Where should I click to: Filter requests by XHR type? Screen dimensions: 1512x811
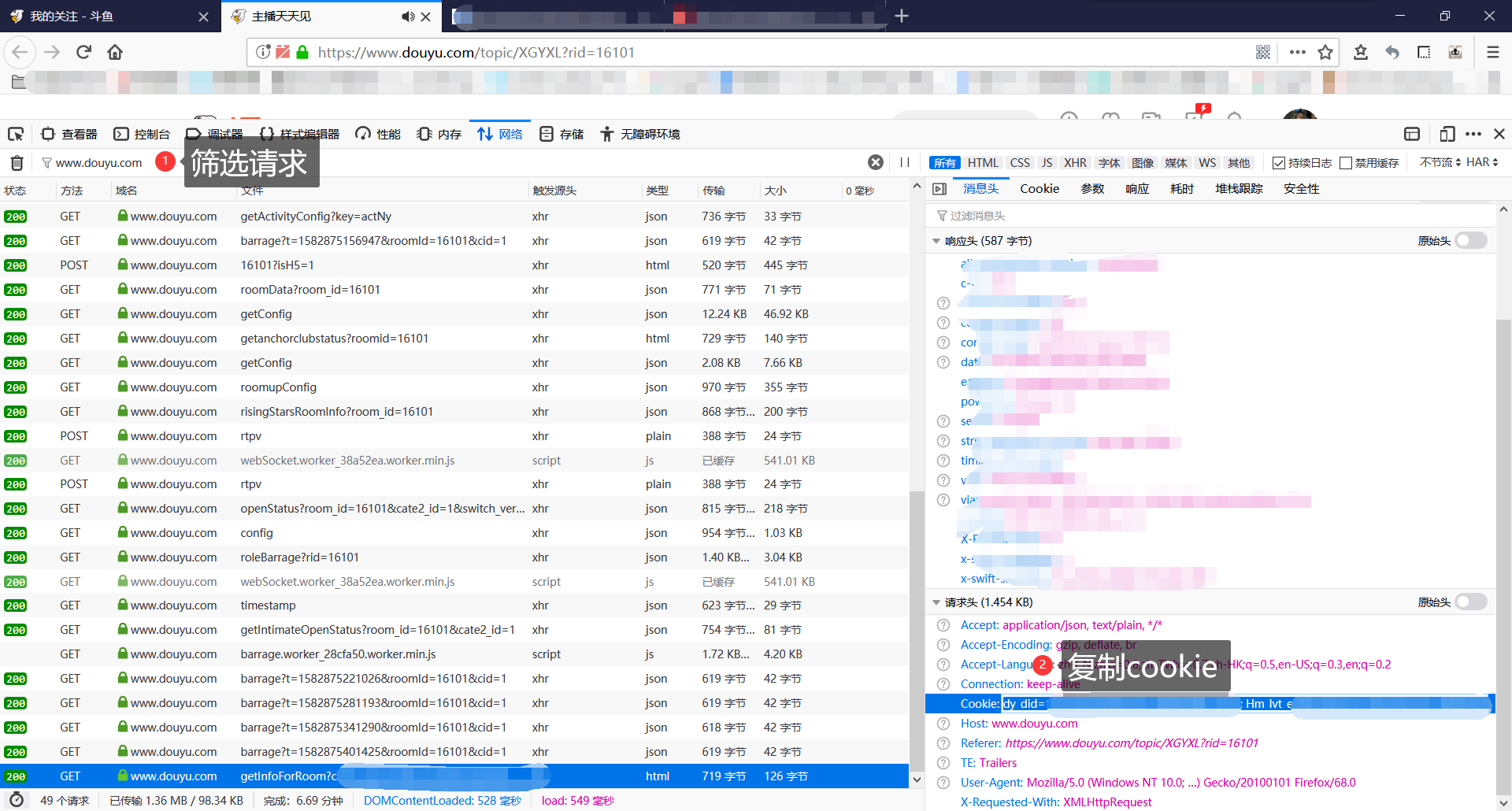pos(1075,163)
